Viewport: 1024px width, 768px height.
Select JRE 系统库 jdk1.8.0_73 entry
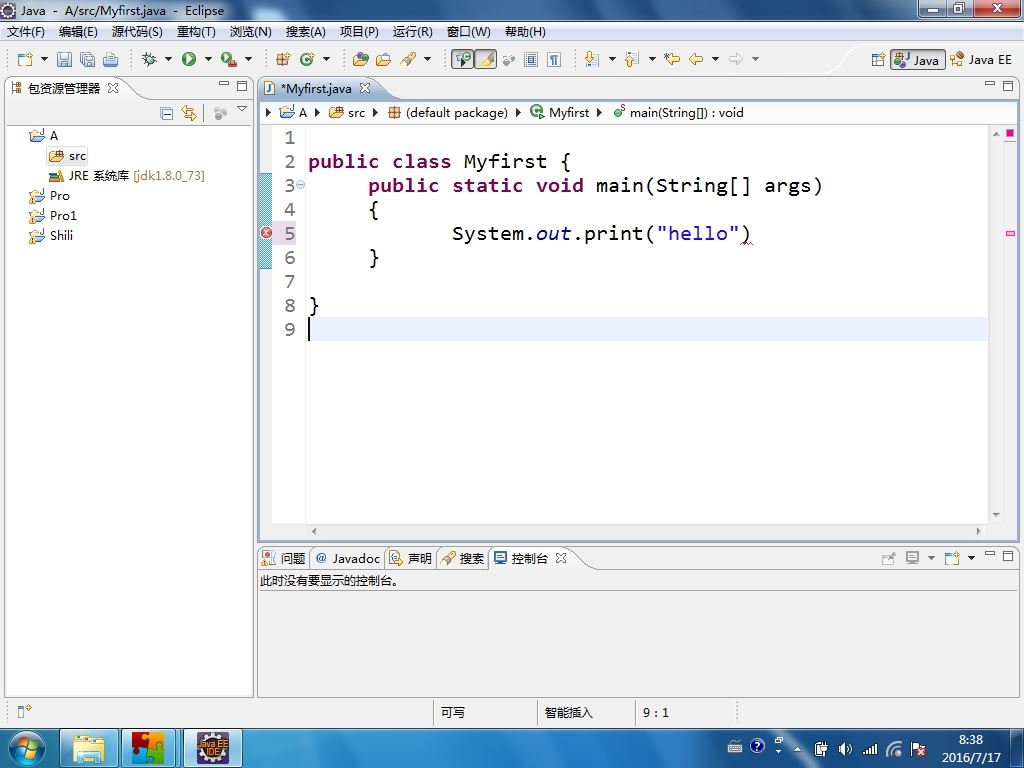click(x=127, y=176)
